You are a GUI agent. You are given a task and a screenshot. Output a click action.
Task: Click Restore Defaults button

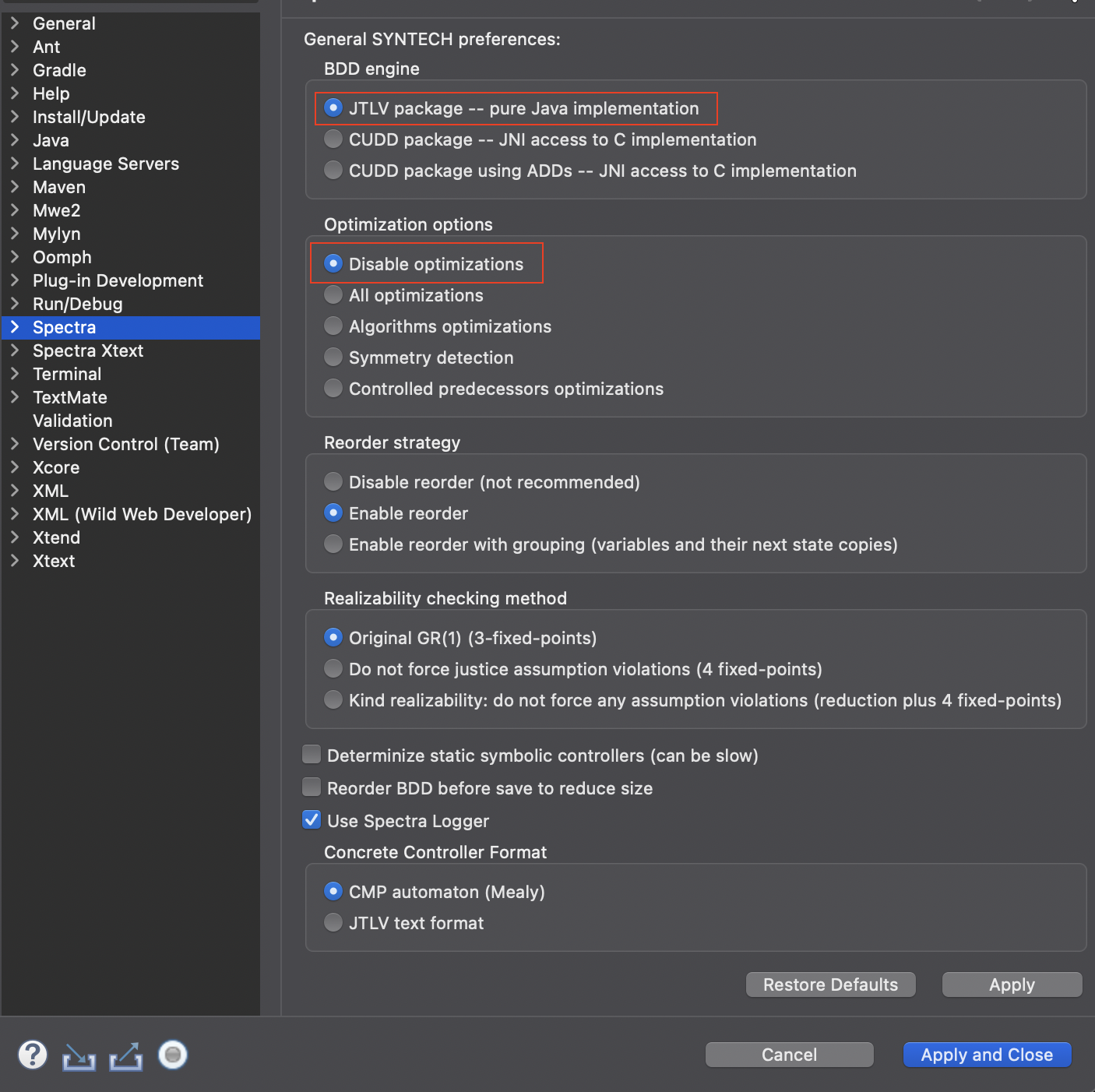[x=830, y=985]
